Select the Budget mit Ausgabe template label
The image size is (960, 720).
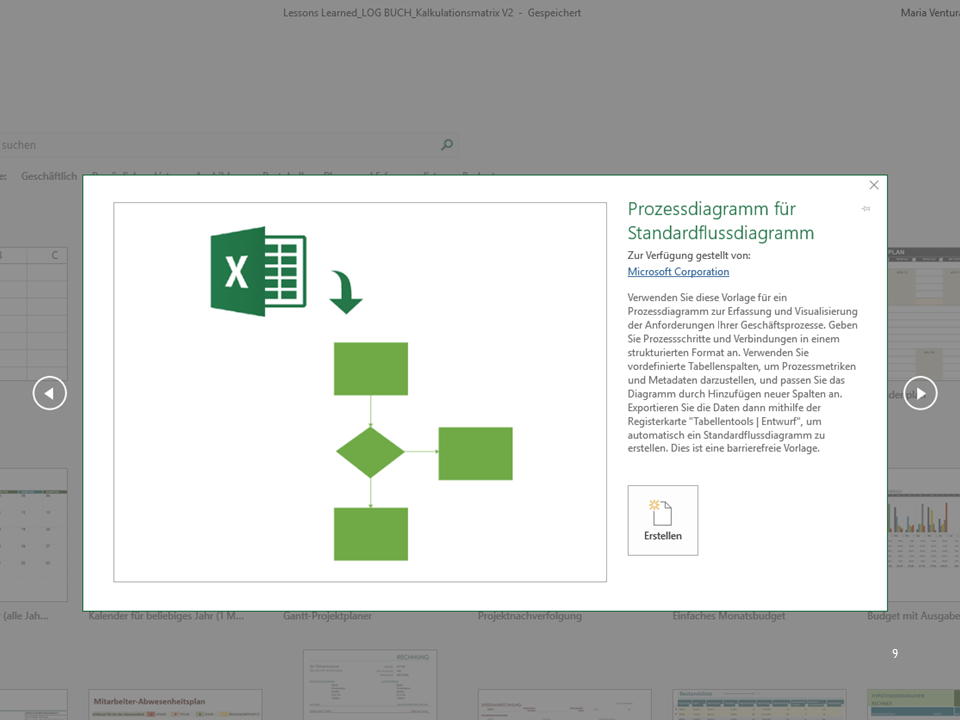click(913, 616)
